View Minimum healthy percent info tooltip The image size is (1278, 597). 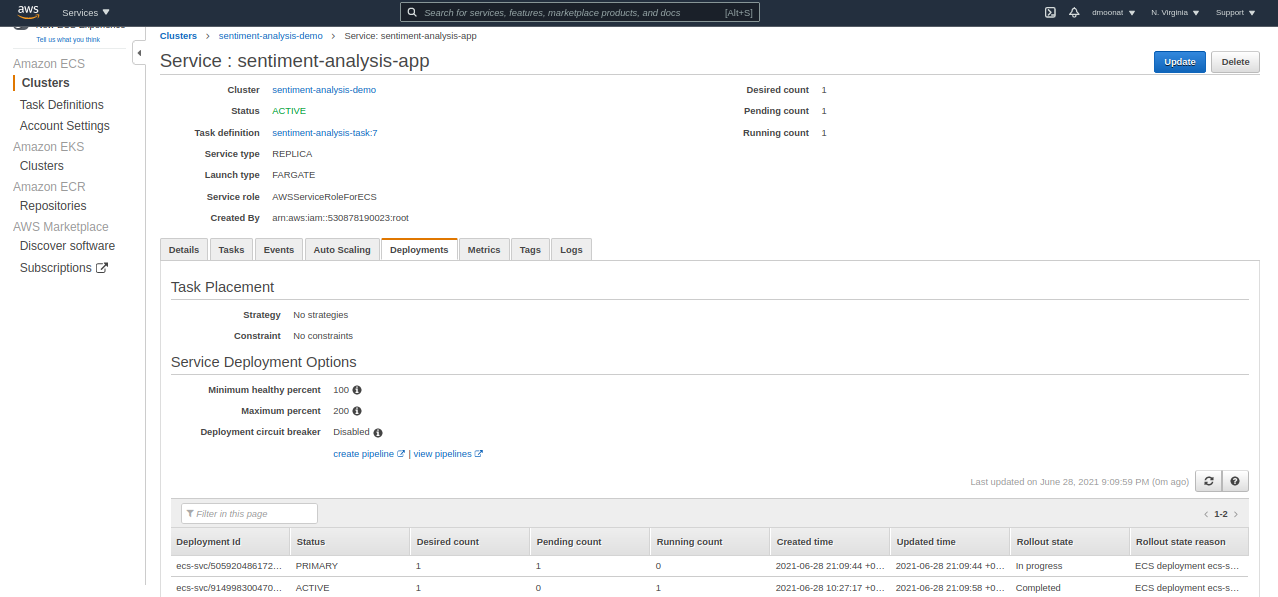pos(358,389)
